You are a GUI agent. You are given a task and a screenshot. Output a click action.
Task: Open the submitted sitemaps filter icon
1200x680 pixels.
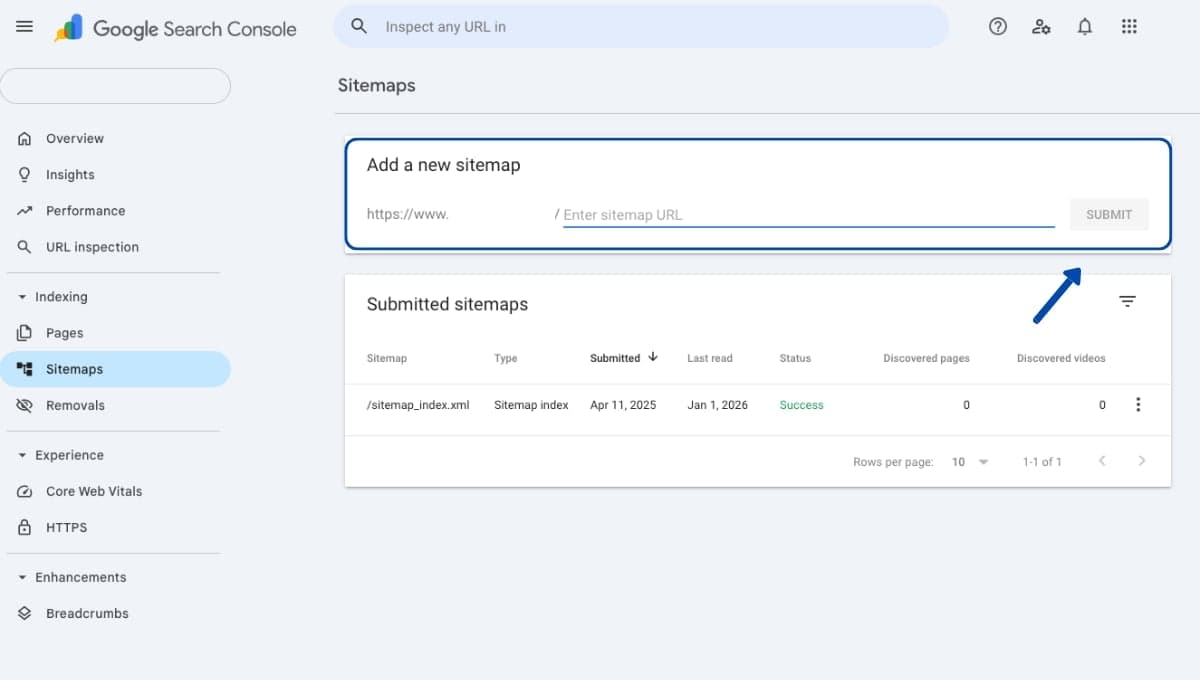[1127, 301]
